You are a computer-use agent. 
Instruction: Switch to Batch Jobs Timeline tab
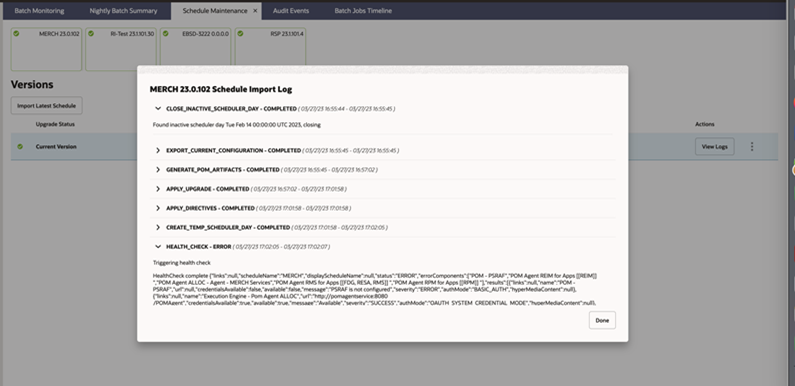tap(363, 11)
